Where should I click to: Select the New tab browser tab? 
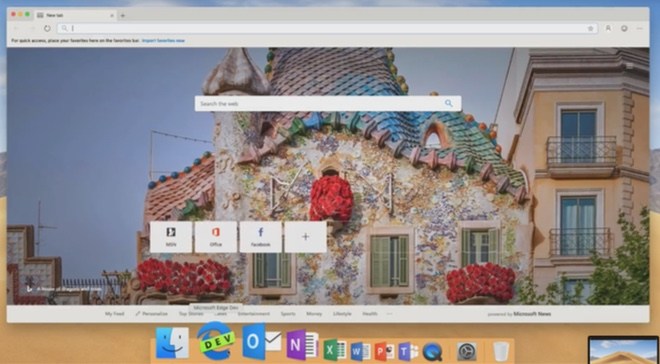[x=75, y=16]
